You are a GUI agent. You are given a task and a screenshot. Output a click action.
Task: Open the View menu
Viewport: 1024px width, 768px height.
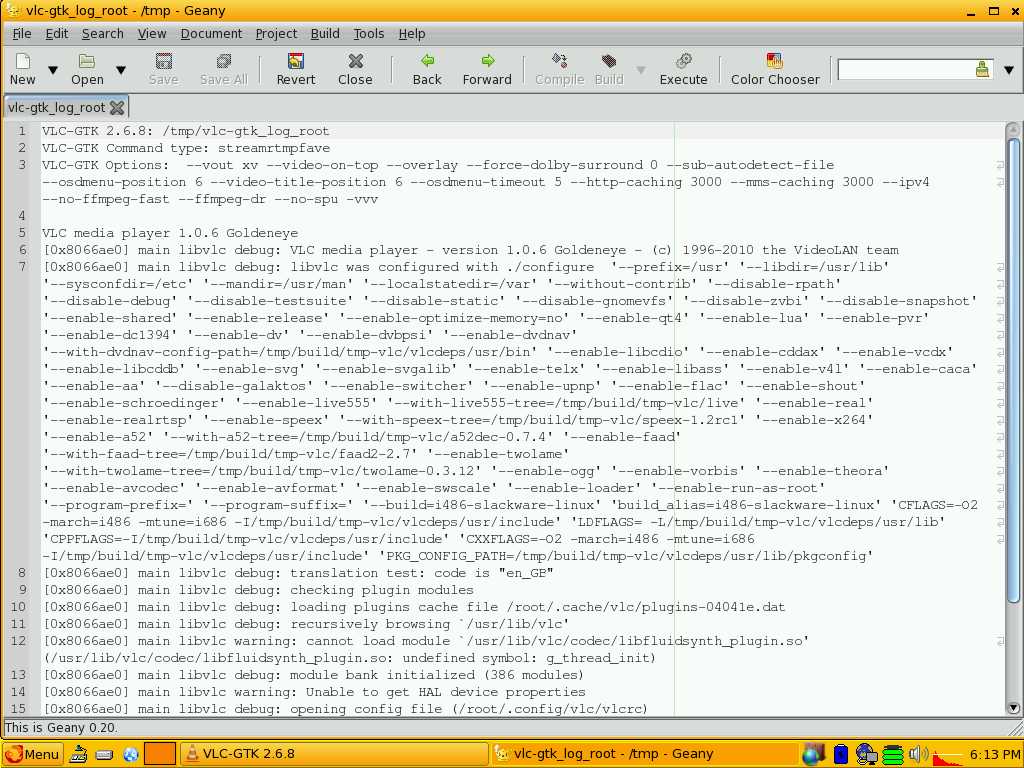(x=152, y=33)
